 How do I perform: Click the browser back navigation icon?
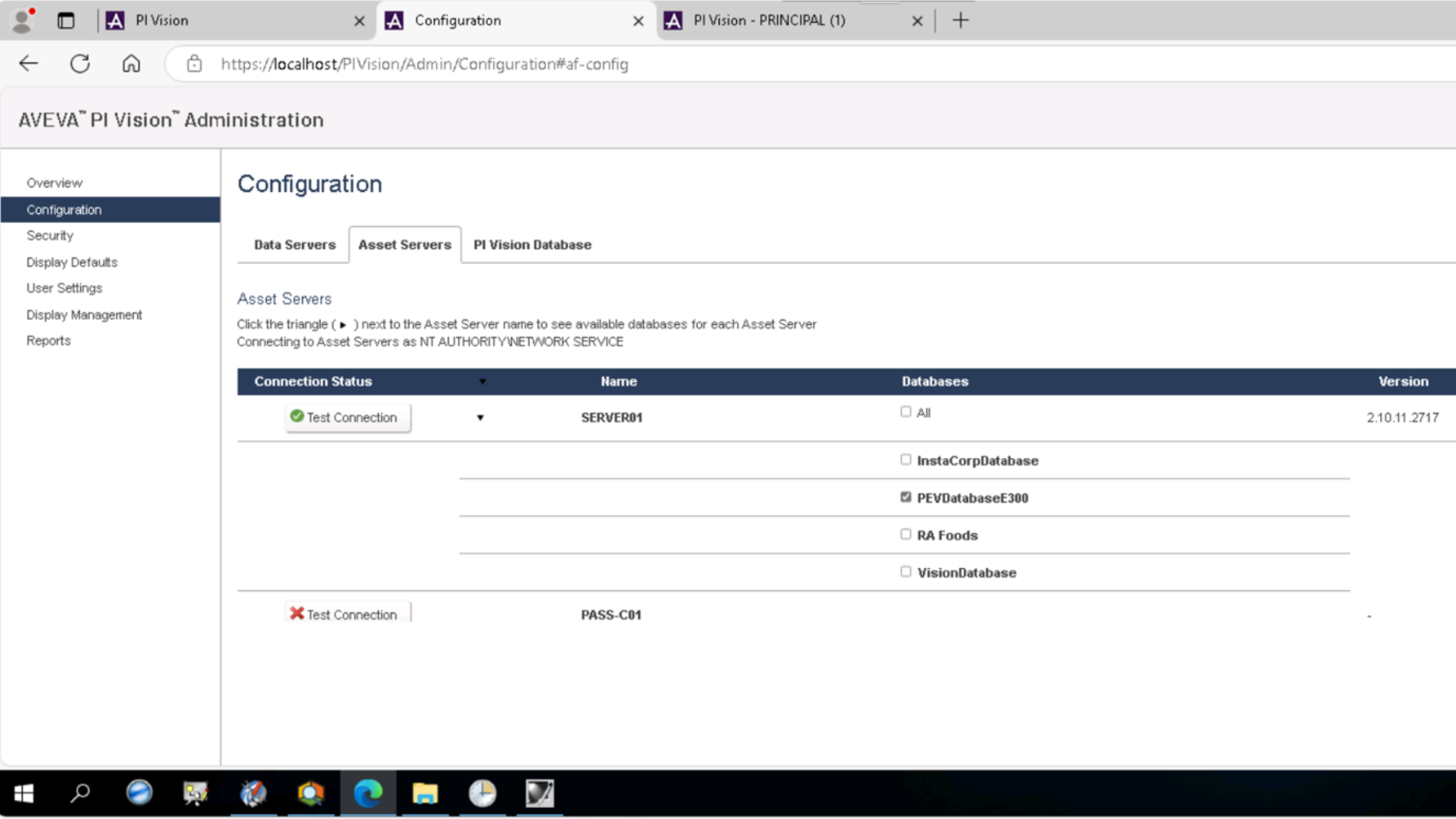(28, 64)
